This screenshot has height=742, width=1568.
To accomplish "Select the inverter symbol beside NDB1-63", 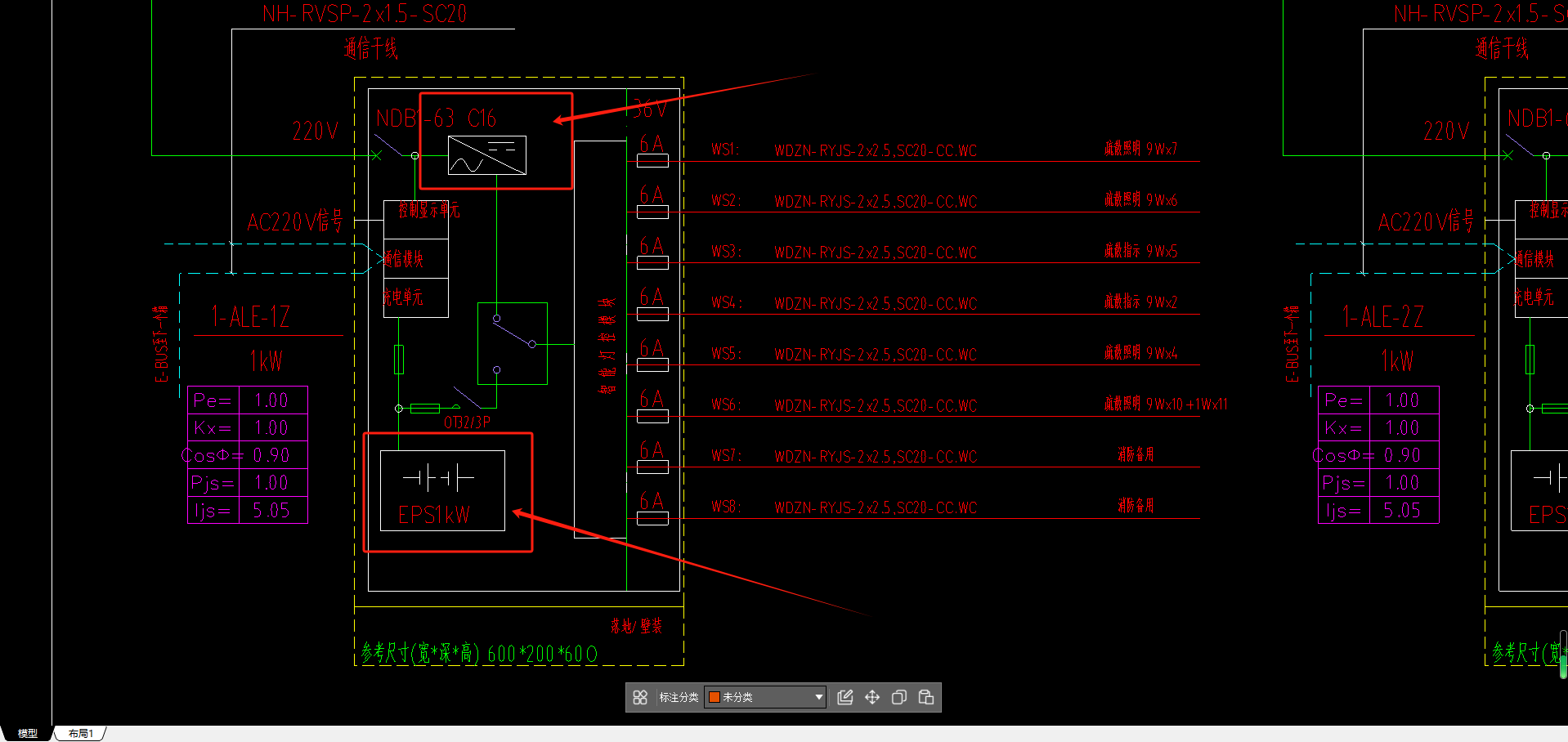I will 487,155.
